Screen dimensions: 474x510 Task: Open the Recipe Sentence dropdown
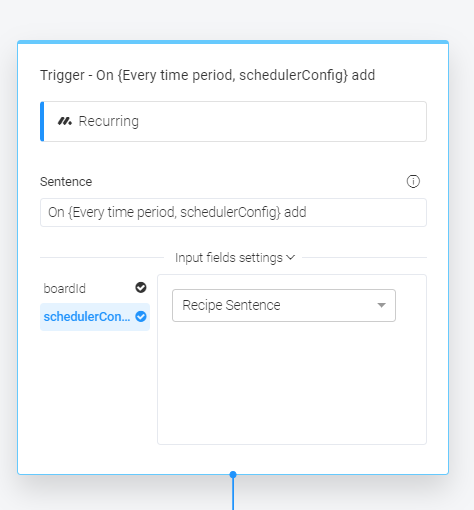tap(284, 305)
